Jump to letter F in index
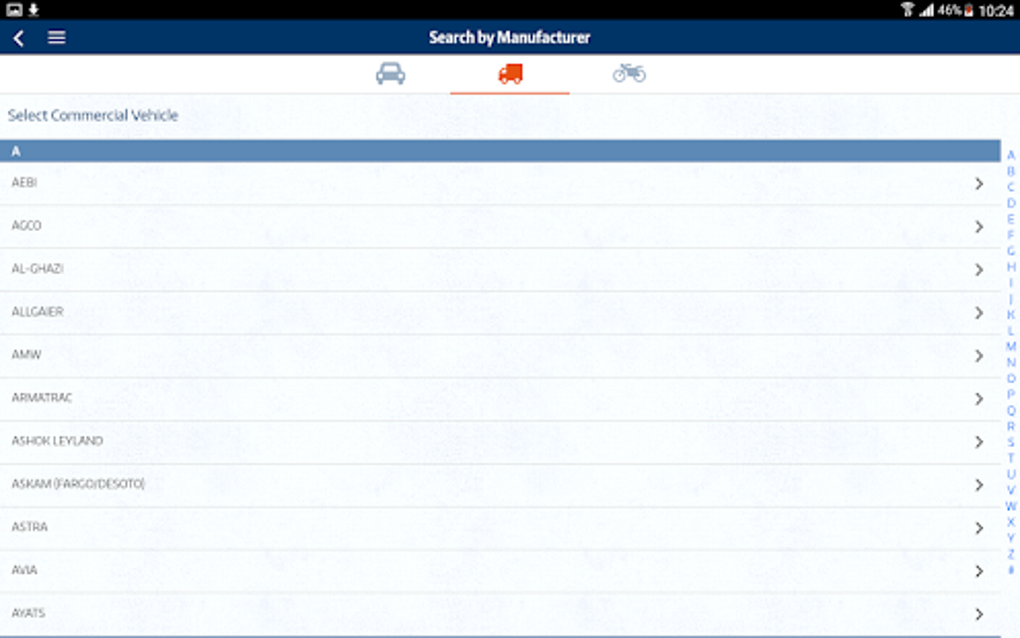Image resolution: width=1020 pixels, height=638 pixels. pyautogui.click(x=1011, y=235)
